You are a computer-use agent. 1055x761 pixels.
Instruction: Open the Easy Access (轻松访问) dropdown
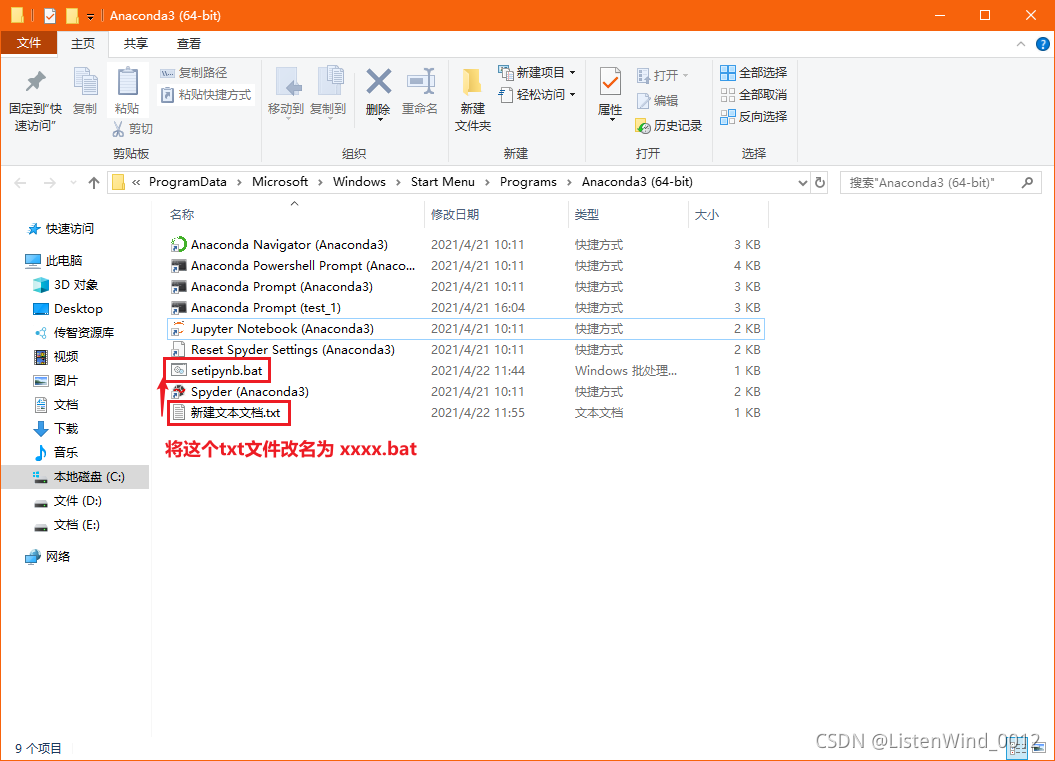click(537, 95)
